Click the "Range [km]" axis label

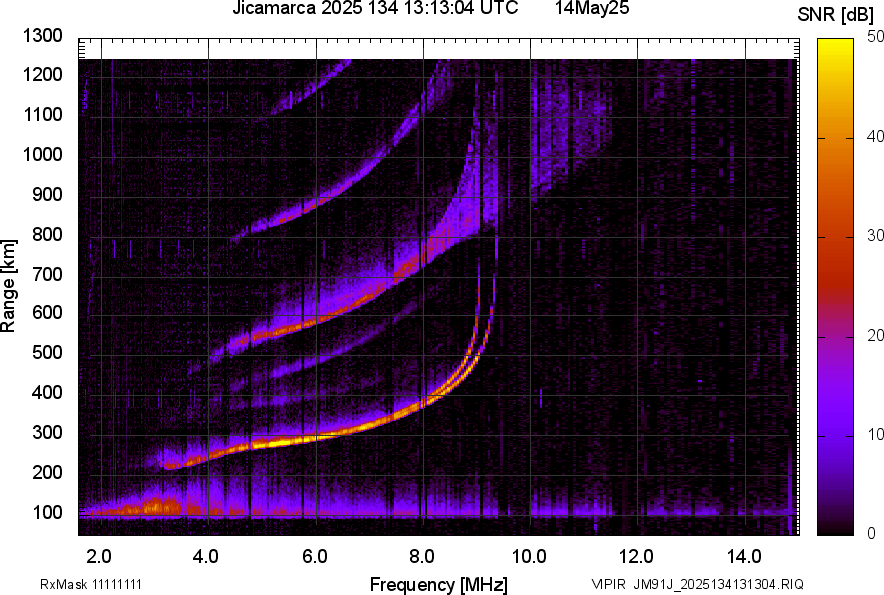[x=8, y=286]
